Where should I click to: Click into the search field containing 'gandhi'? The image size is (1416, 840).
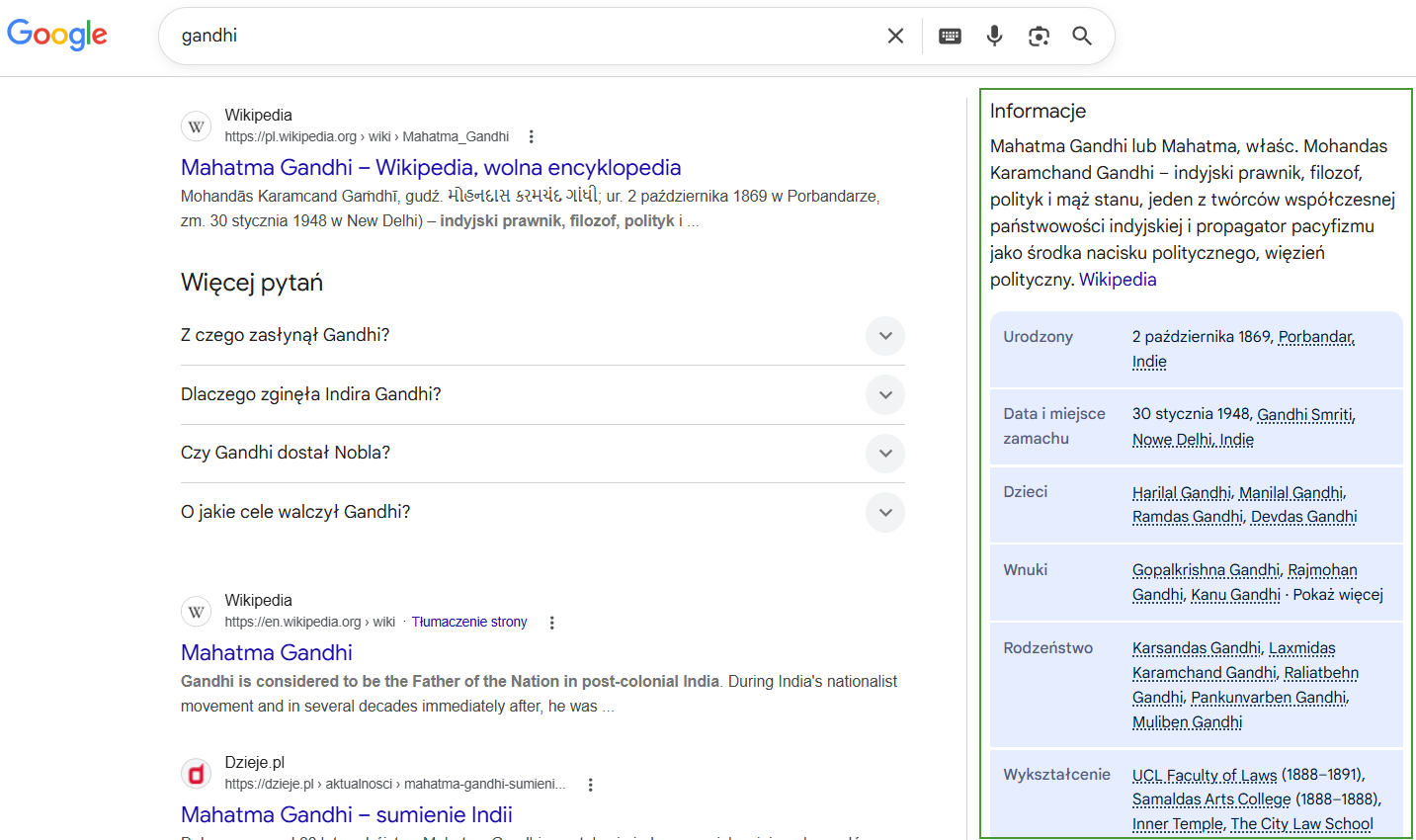pyautogui.click(x=524, y=36)
